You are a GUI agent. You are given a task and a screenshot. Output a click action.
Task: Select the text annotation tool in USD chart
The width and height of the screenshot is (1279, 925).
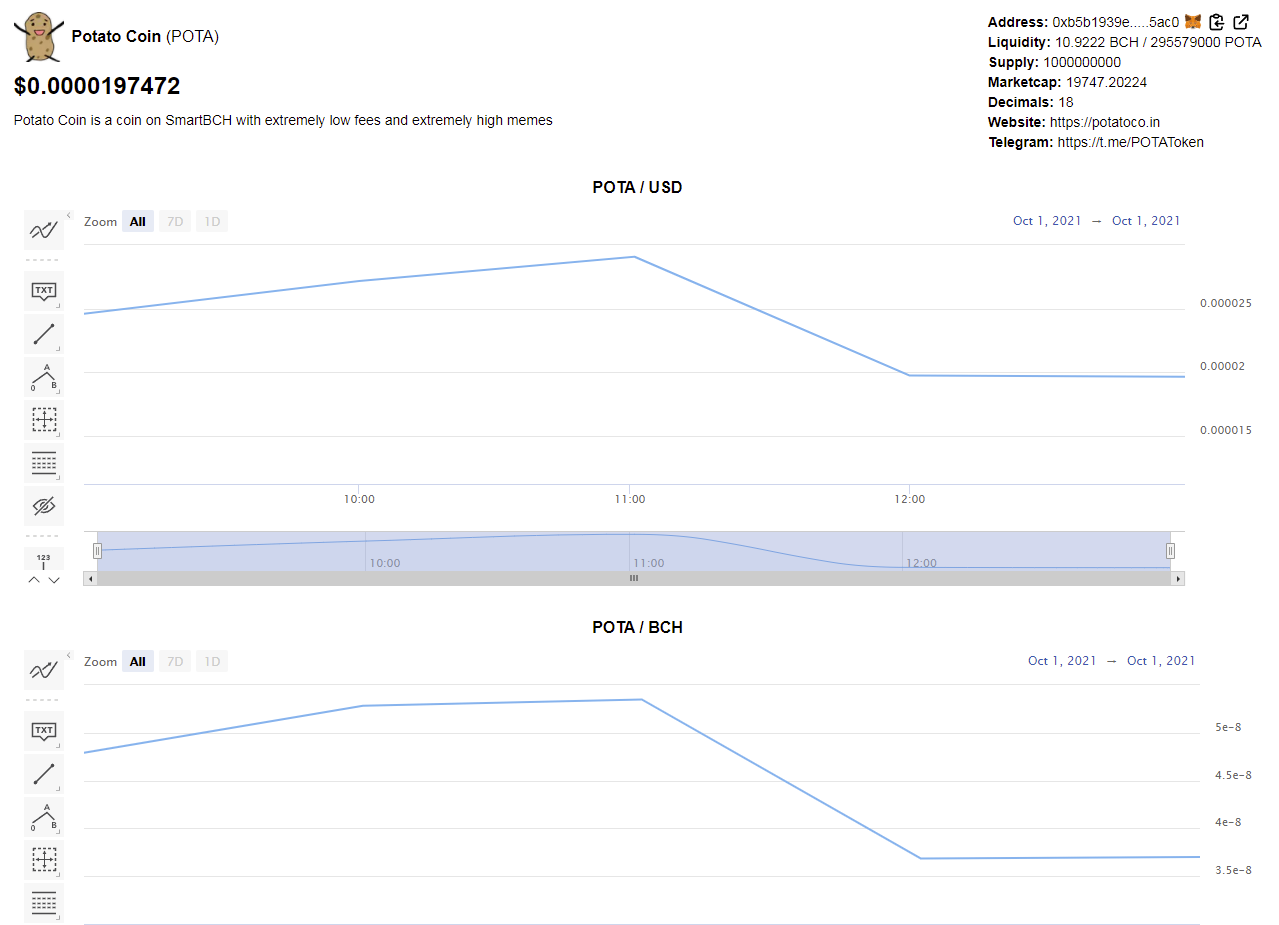click(x=44, y=291)
